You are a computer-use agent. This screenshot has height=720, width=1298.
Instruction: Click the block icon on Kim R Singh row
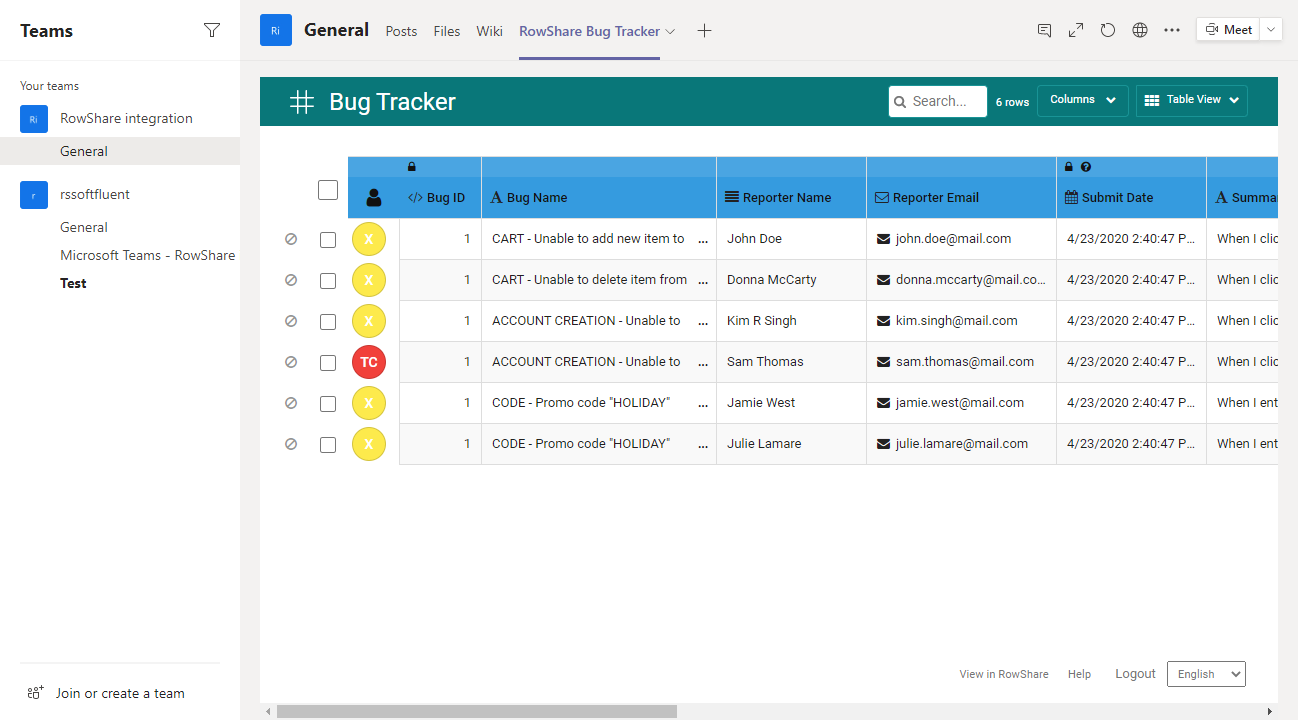[291, 321]
